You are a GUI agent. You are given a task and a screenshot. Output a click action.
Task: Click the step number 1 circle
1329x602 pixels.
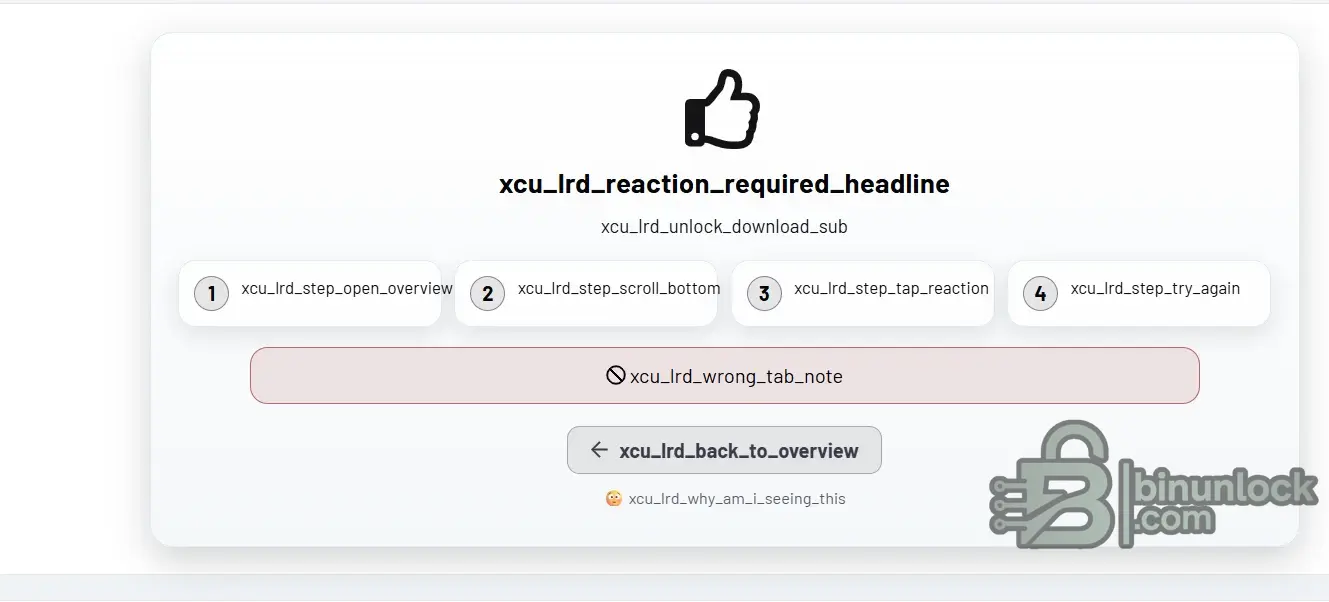tap(211, 293)
